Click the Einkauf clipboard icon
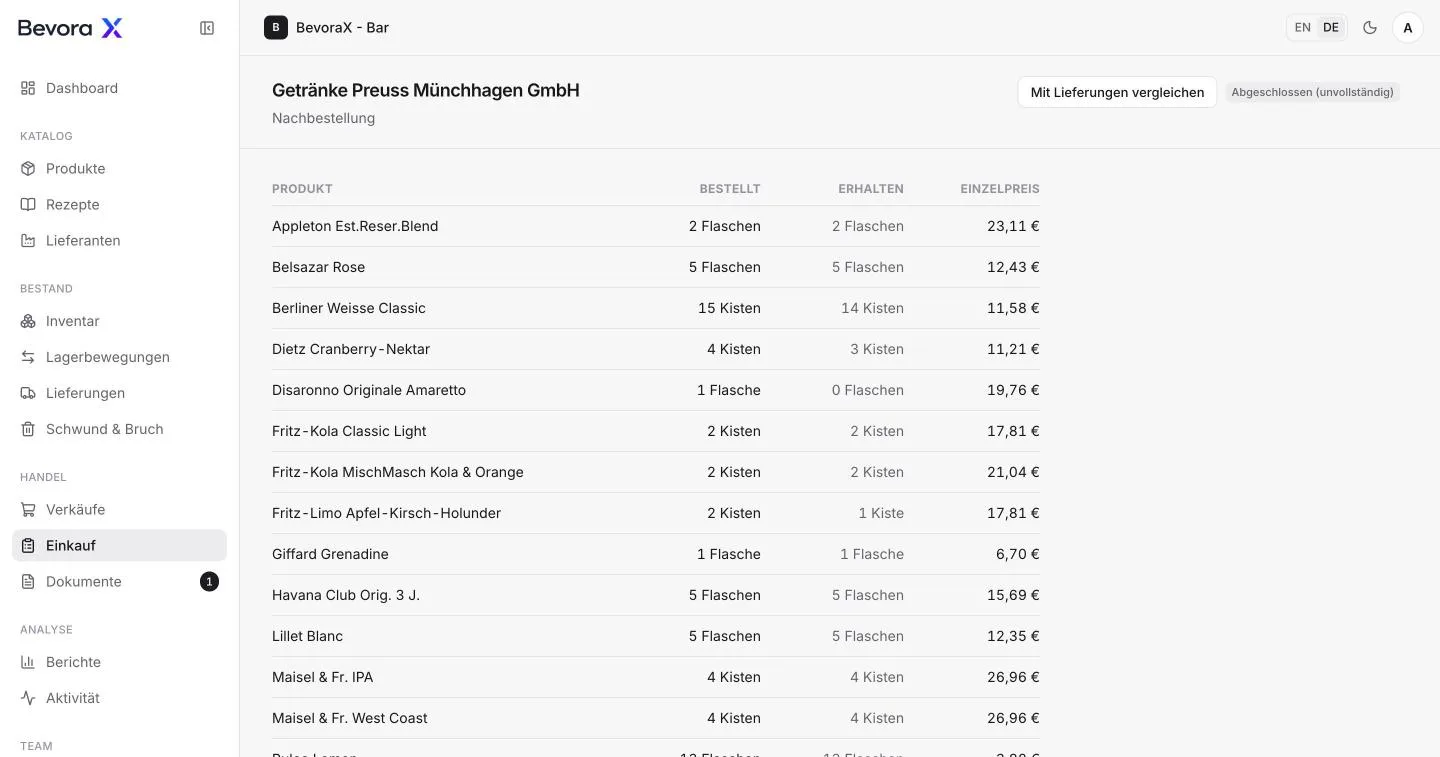Viewport: 1440px width, 757px height. (28, 546)
